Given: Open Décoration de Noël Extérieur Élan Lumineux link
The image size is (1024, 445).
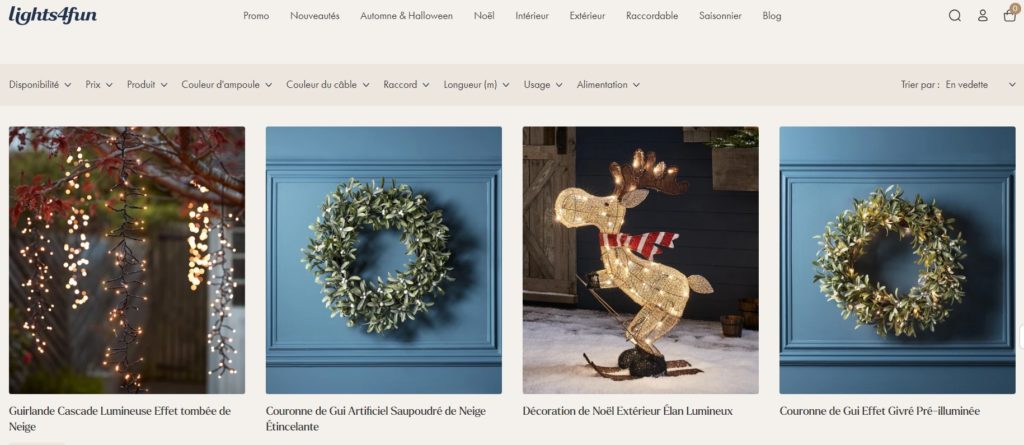Looking at the screenshot, I should click(628, 411).
